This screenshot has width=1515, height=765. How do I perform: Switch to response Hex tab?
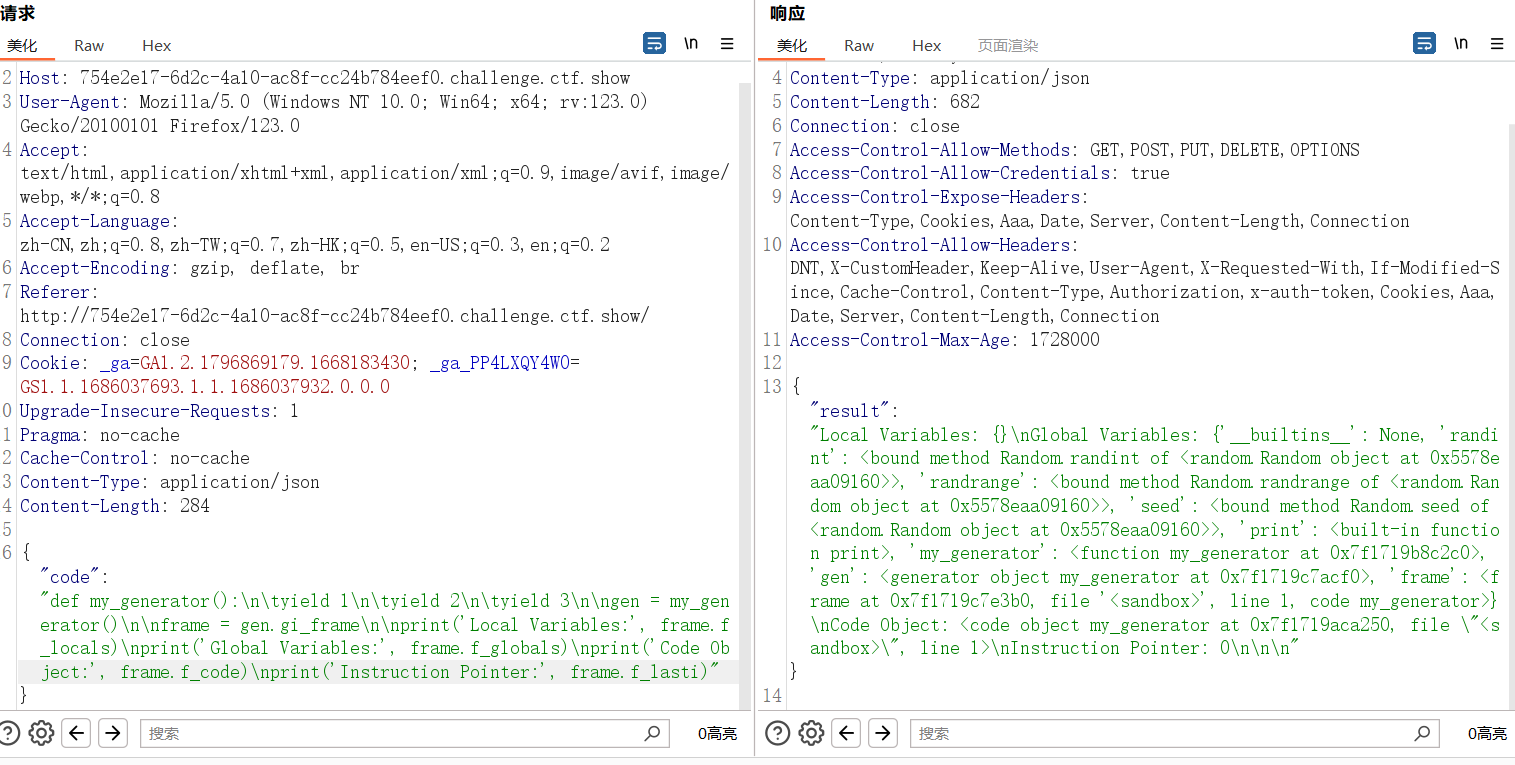pyautogui.click(x=927, y=45)
